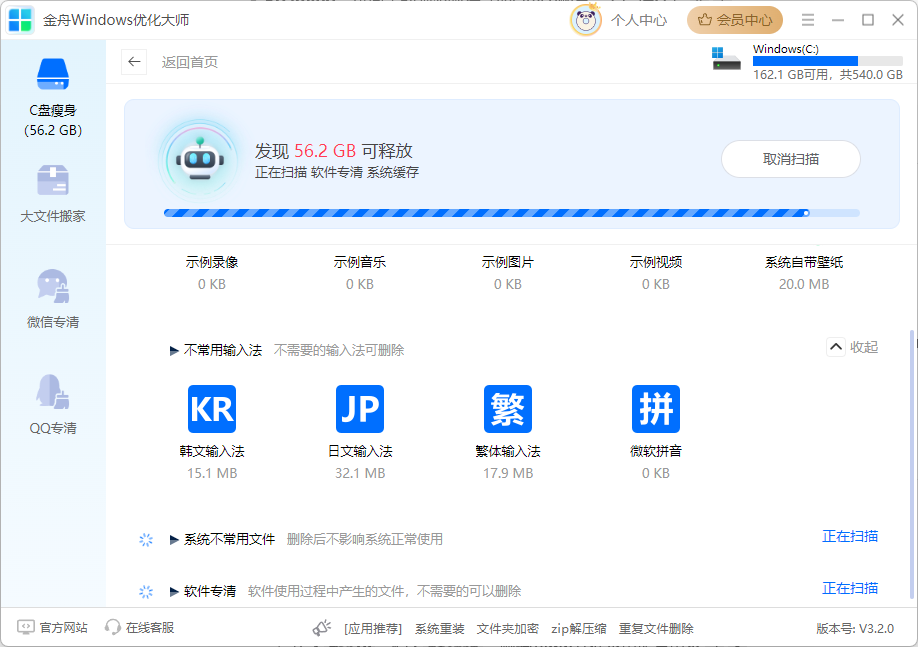Click the panda avatar icon
Viewport: 918px width, 647px height.
pyautogui.click(x=585, y=20)
